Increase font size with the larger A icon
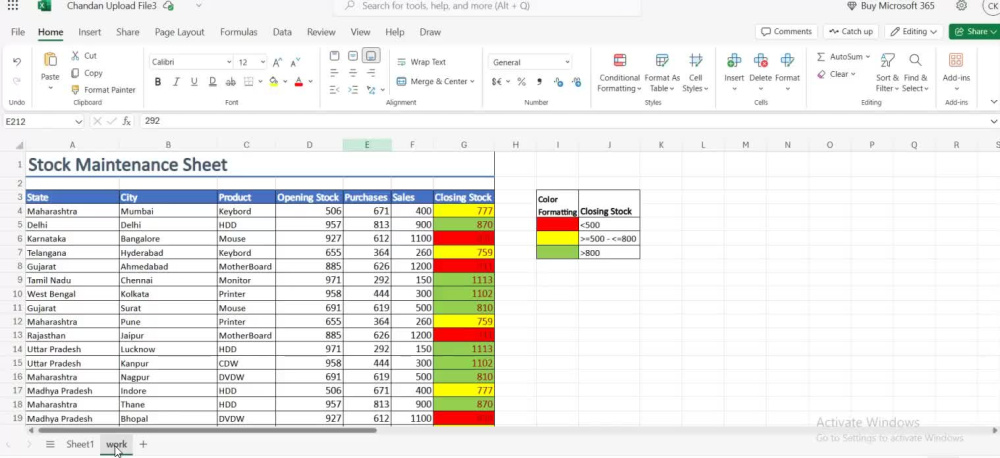Viewport: 1000px width, 458px height. pyautogui.click(x=277, y=63)
